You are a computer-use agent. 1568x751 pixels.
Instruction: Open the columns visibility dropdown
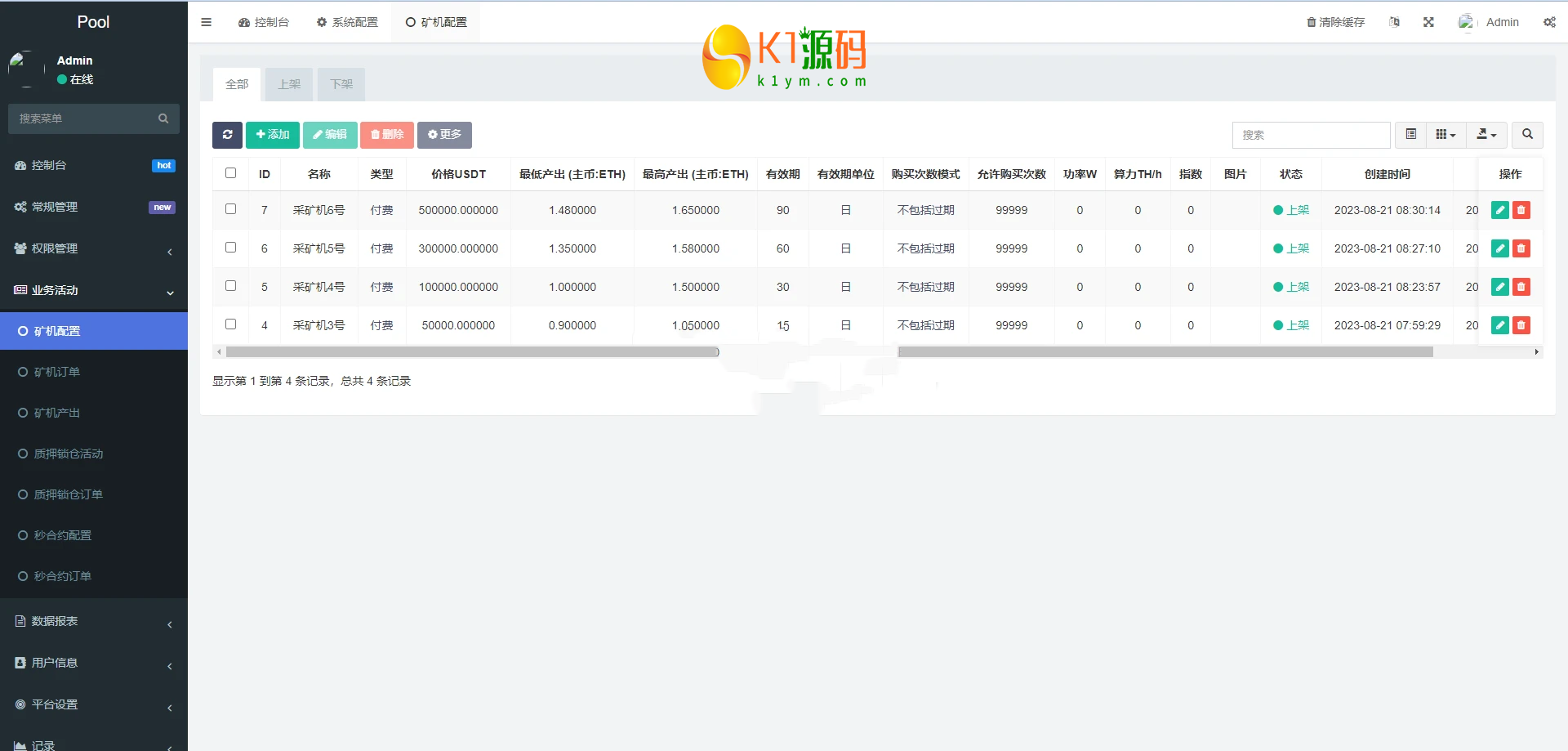1445,135
